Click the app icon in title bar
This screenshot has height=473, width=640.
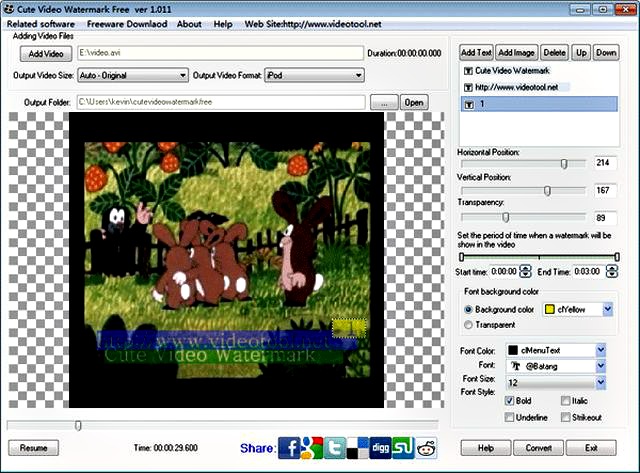point(9,9)
